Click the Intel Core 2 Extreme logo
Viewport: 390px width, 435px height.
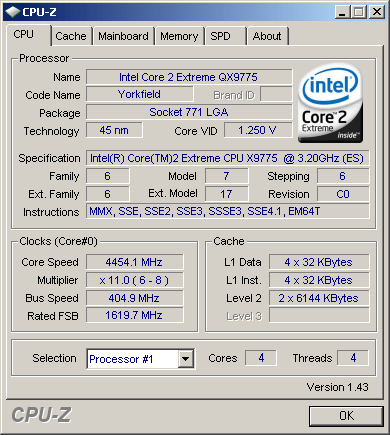[330, 103]
